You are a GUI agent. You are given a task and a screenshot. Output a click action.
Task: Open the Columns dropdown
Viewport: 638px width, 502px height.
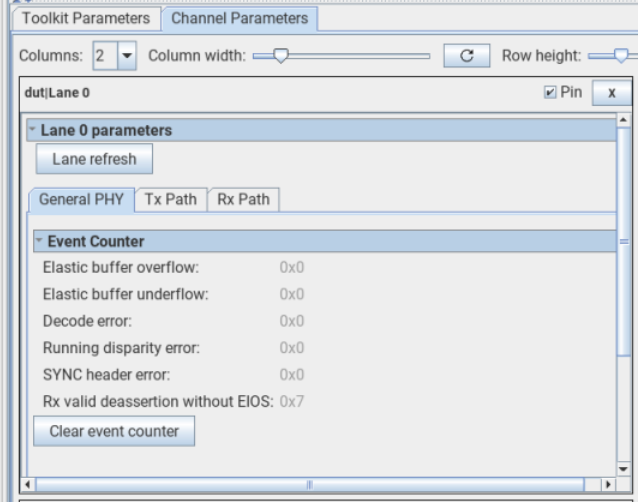pos(127,56)
